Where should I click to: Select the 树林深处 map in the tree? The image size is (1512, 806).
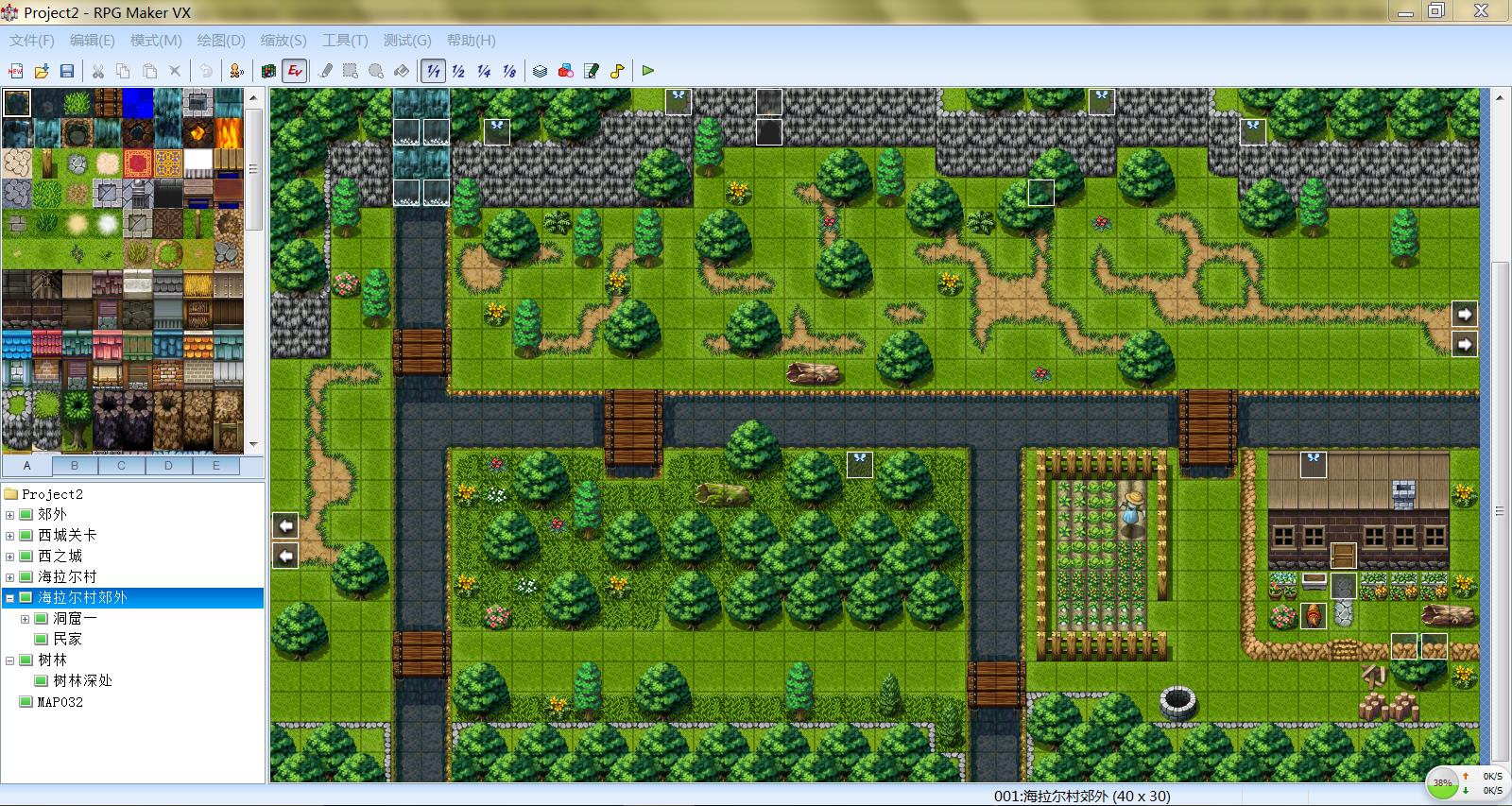[x=83, y=681]
